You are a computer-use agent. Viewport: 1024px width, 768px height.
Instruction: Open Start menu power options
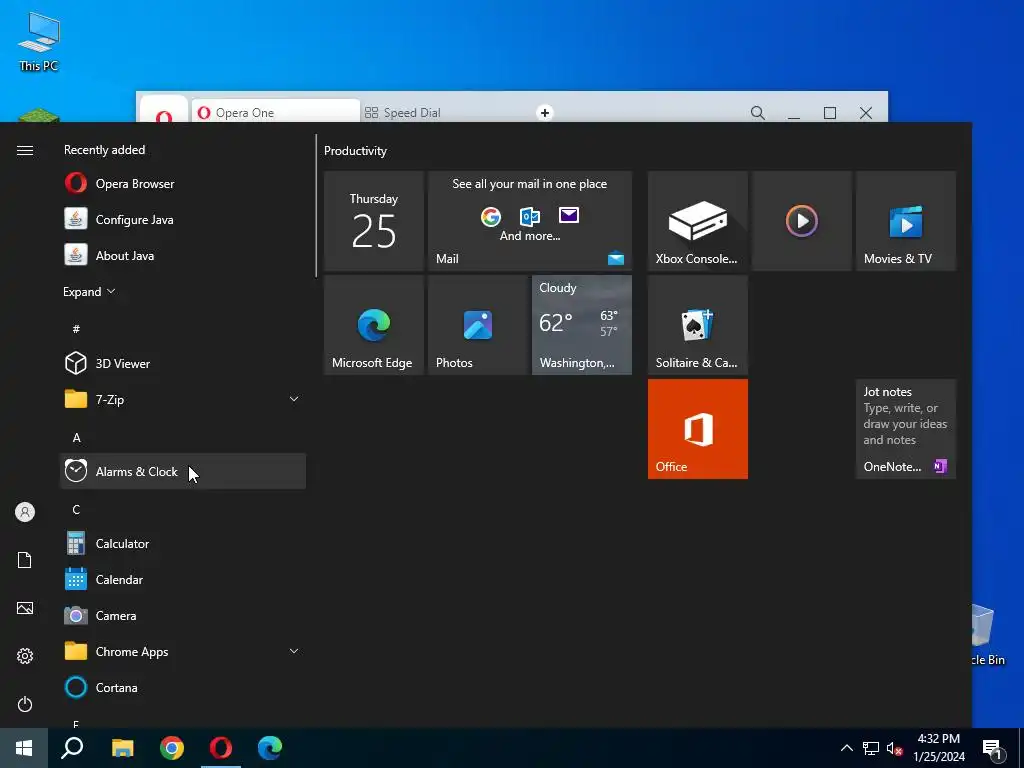pos(25,704)
